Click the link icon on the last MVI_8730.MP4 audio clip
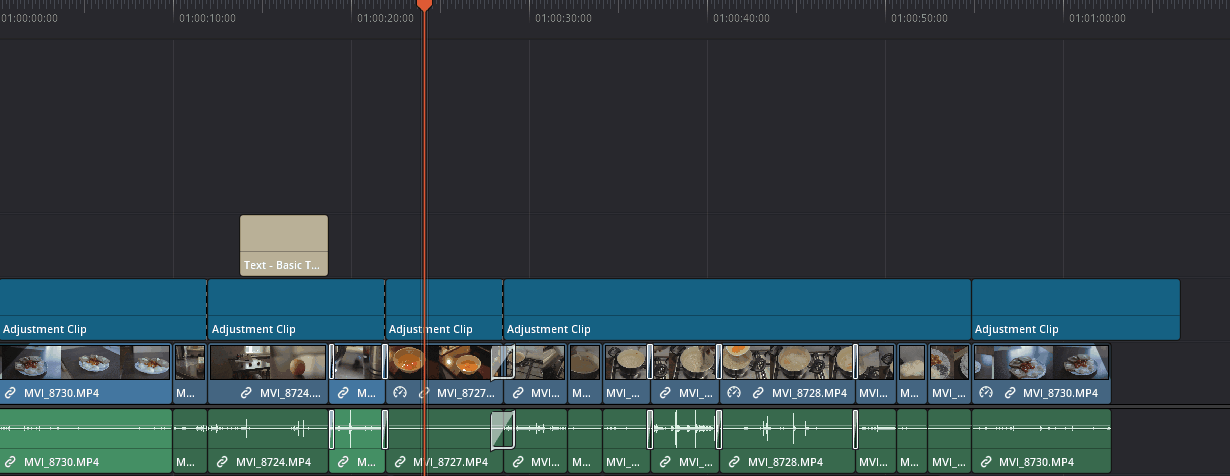The height and width of the screenshot is (476, 1230). (986, 462)
